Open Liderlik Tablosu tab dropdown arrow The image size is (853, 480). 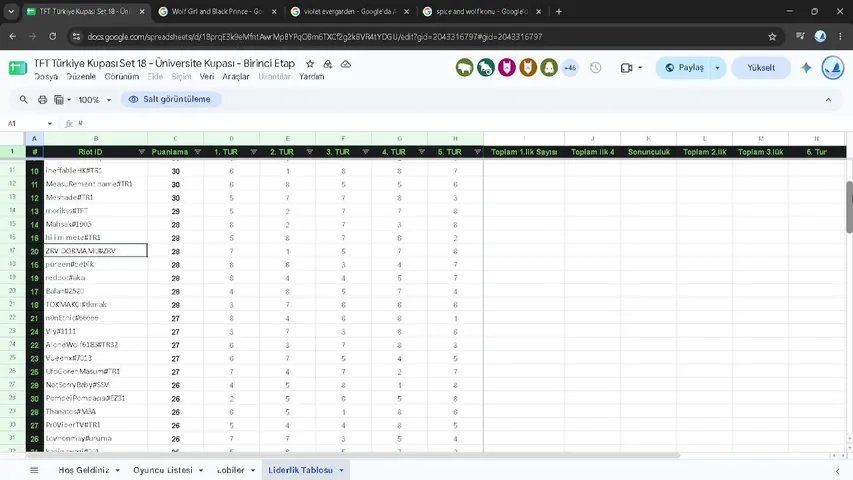(x=342, y=470)
